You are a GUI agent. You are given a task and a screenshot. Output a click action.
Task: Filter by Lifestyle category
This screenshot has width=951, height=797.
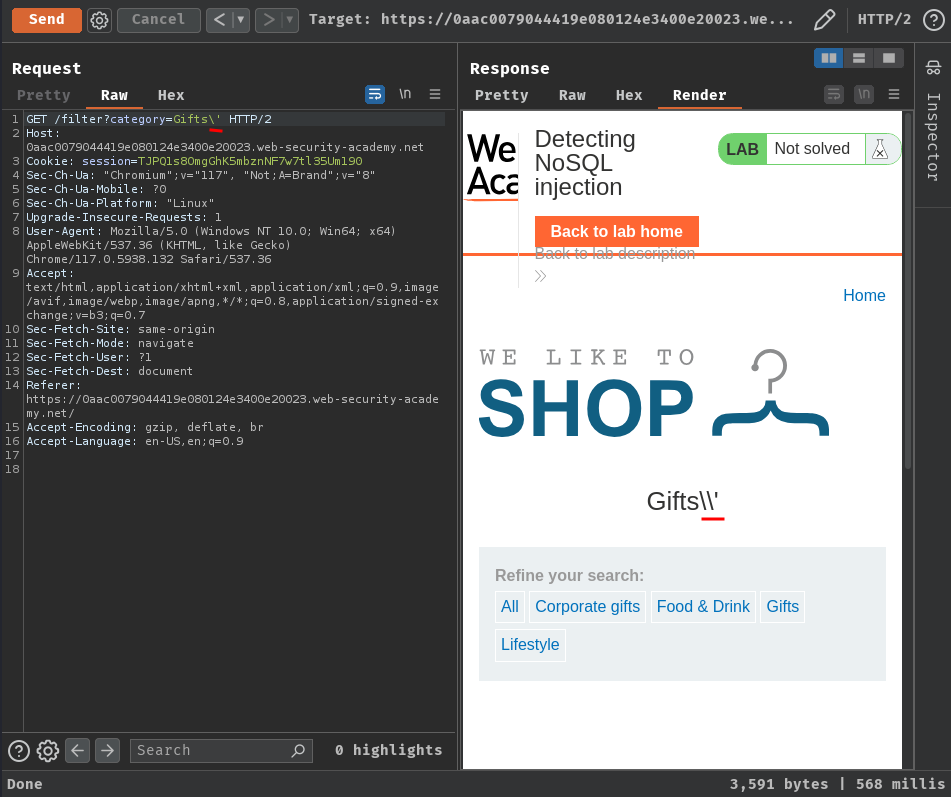pos(530,645)
